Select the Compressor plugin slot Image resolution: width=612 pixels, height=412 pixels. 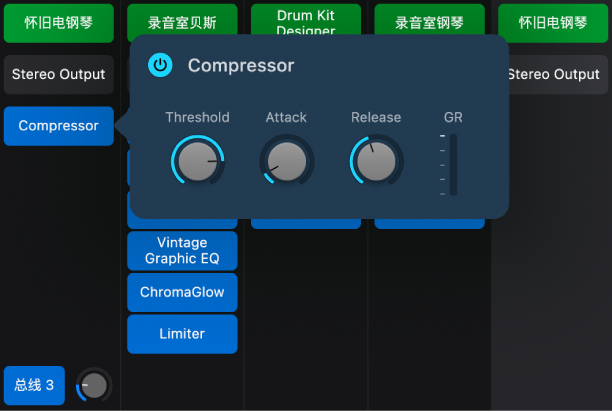tap(59, 126)
